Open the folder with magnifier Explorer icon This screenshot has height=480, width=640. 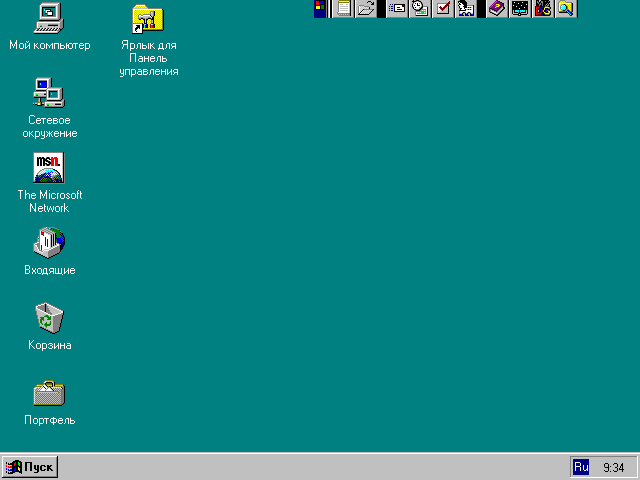[566, 9]
